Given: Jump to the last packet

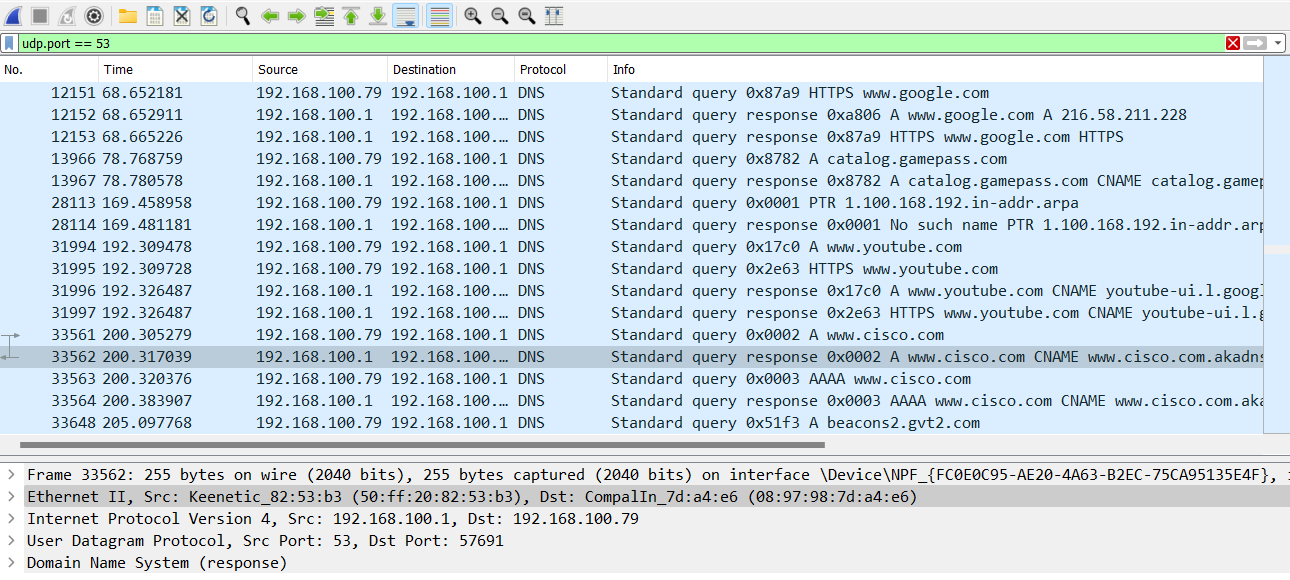Looking at the screenshot, I should [x=378, y=16].
